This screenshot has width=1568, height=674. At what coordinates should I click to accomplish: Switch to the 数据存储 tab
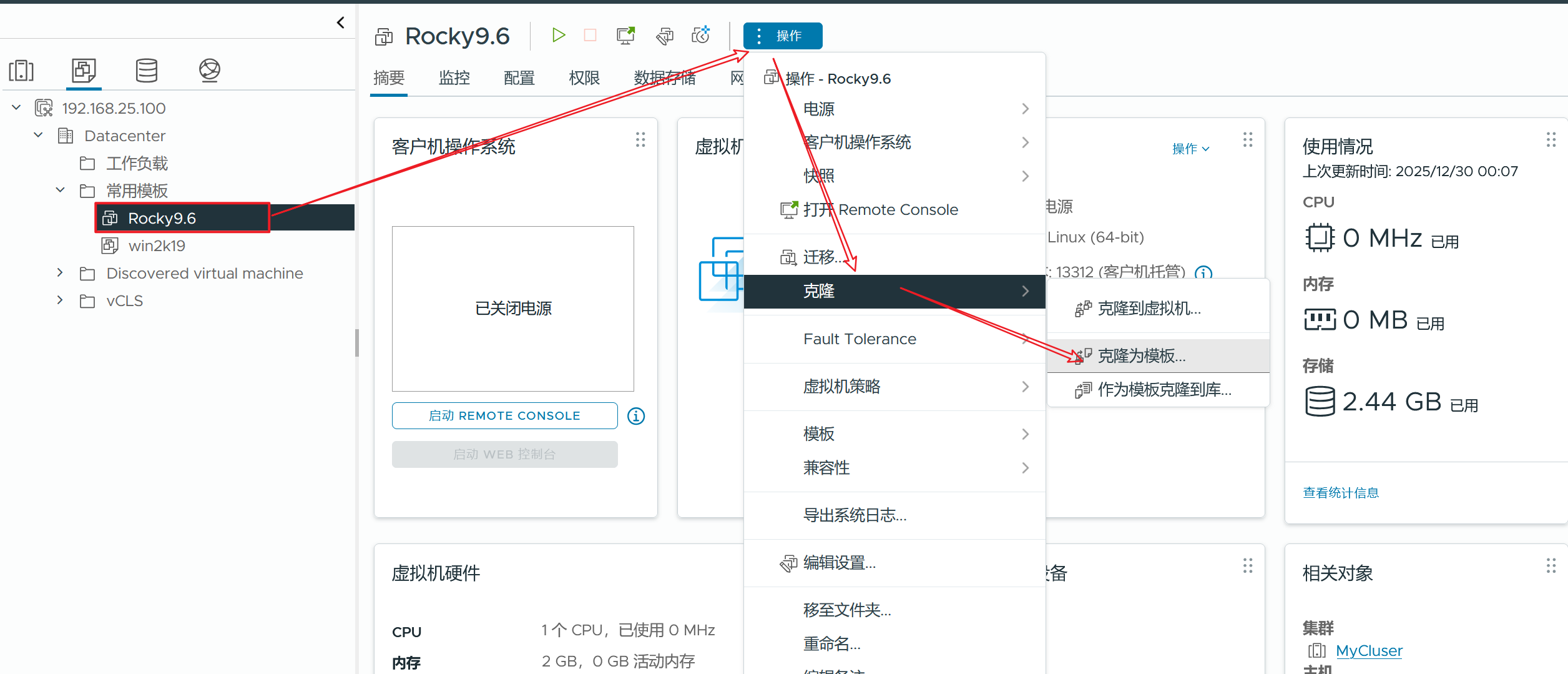pos(665,78)
